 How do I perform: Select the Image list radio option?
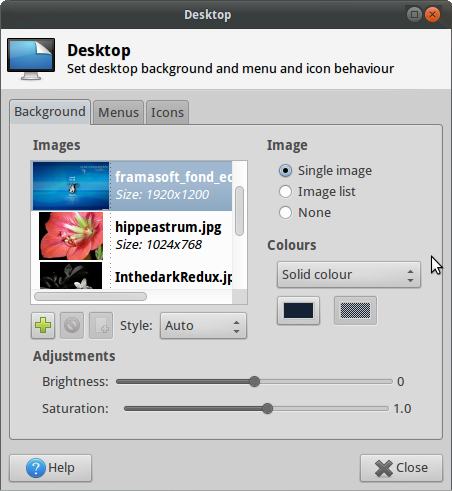(285, 192)
